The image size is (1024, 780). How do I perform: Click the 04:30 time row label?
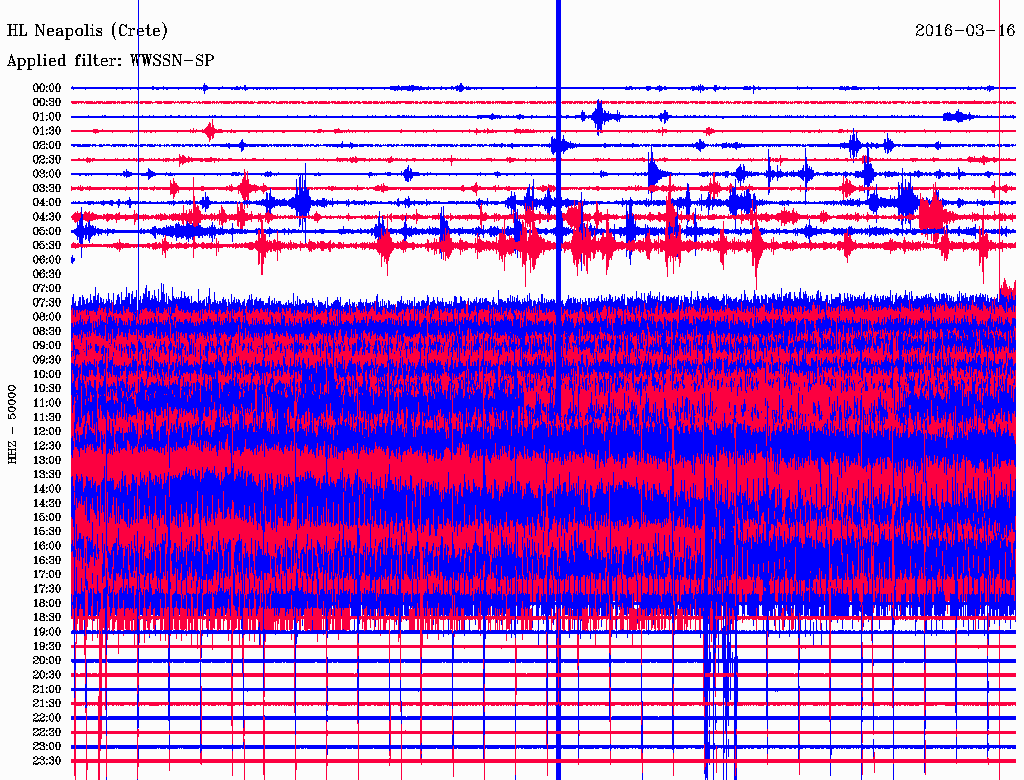tap(47, 217)
